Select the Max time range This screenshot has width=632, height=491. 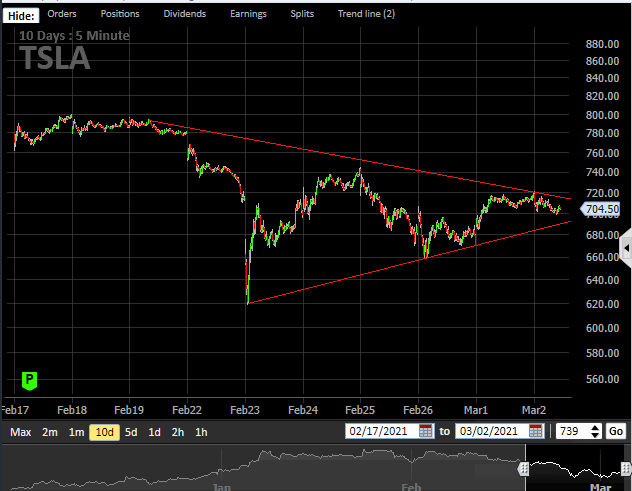[21, 432]
